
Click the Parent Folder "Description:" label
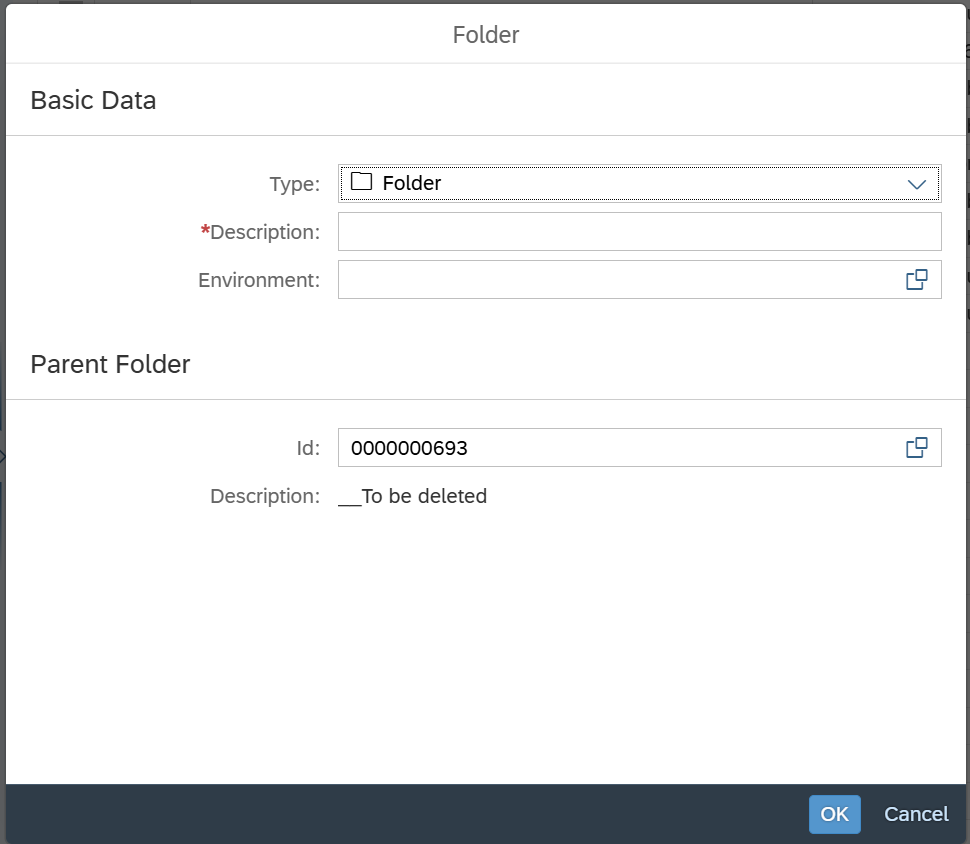tap(265, 496)
